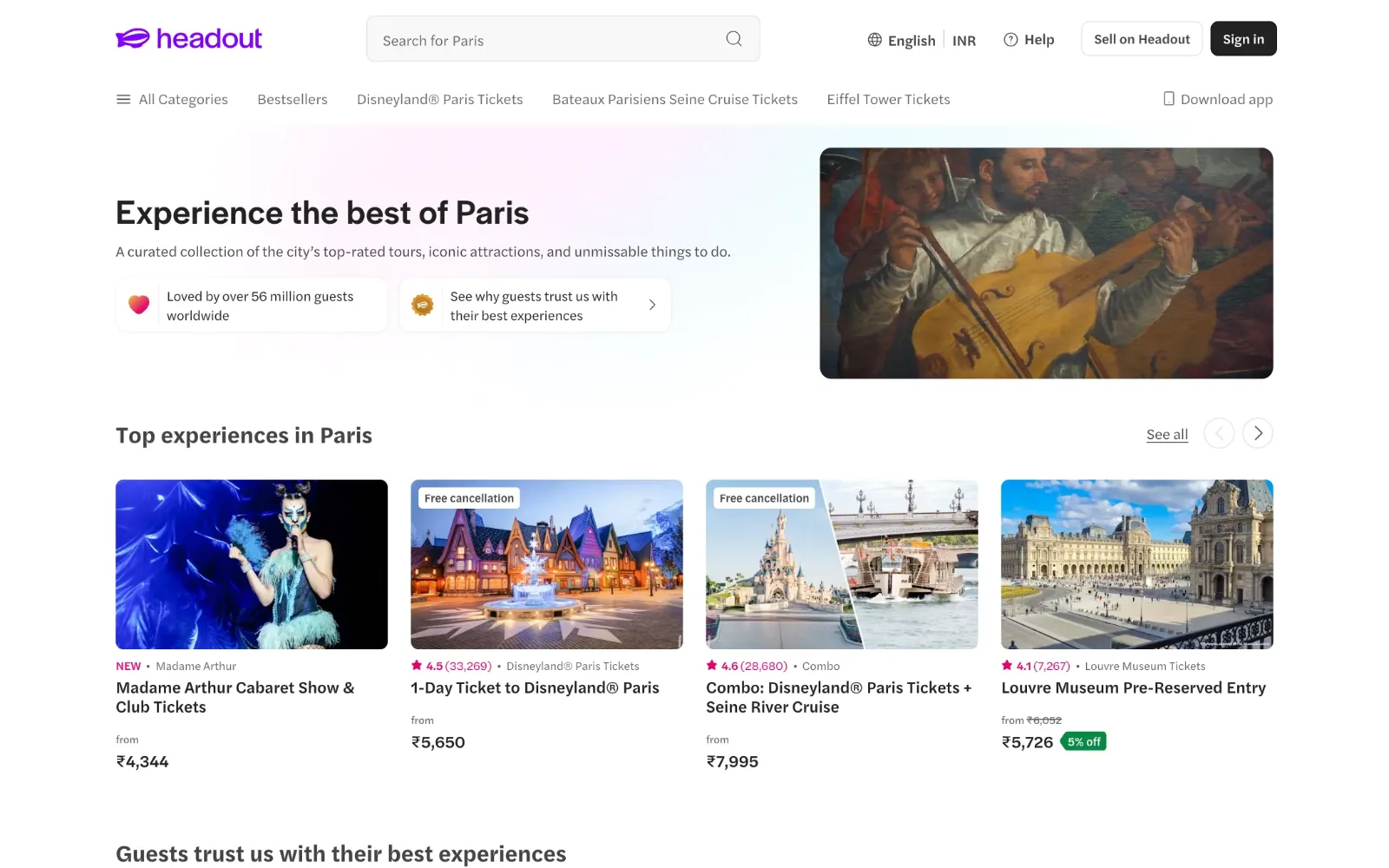
Task: Open the 1-Day Disneyland Paris ticket thumbnail
Action: pos(547,564)
